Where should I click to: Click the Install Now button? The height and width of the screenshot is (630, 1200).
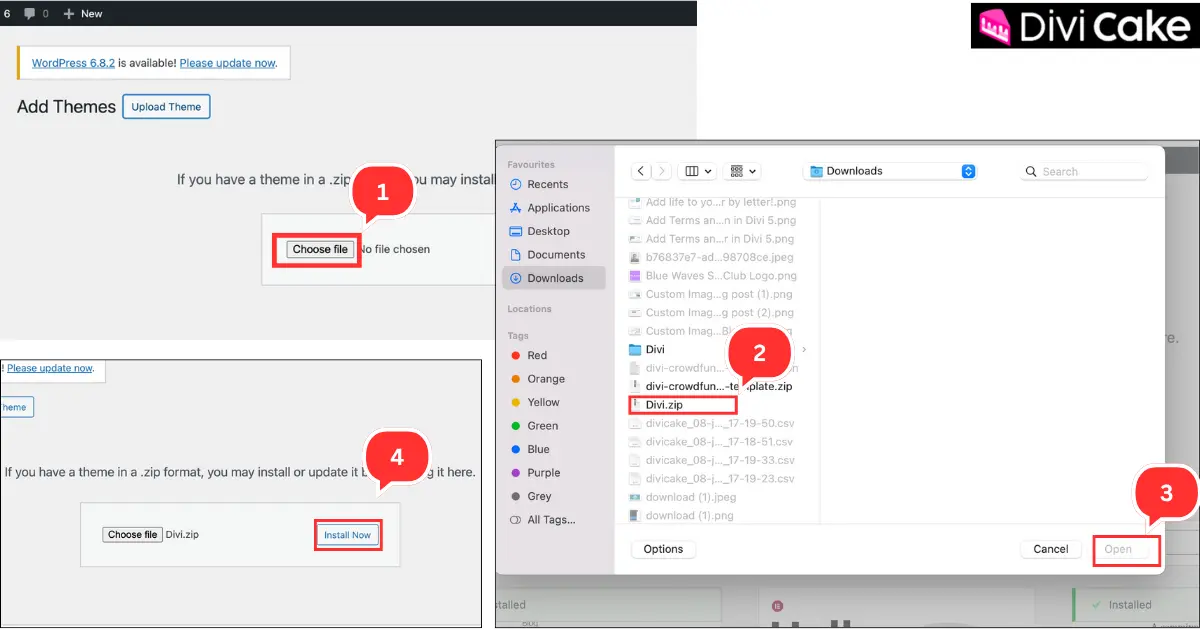click(347, 535)
